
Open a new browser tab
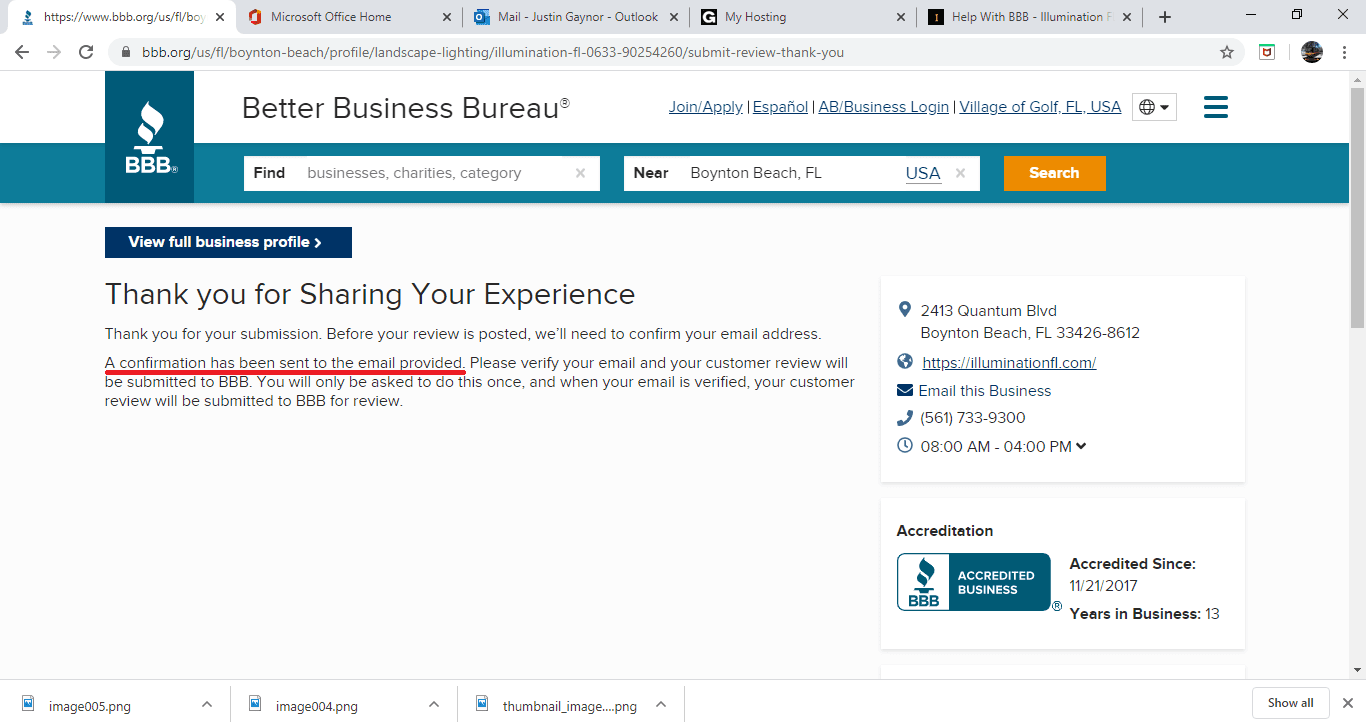[1164, 17]
